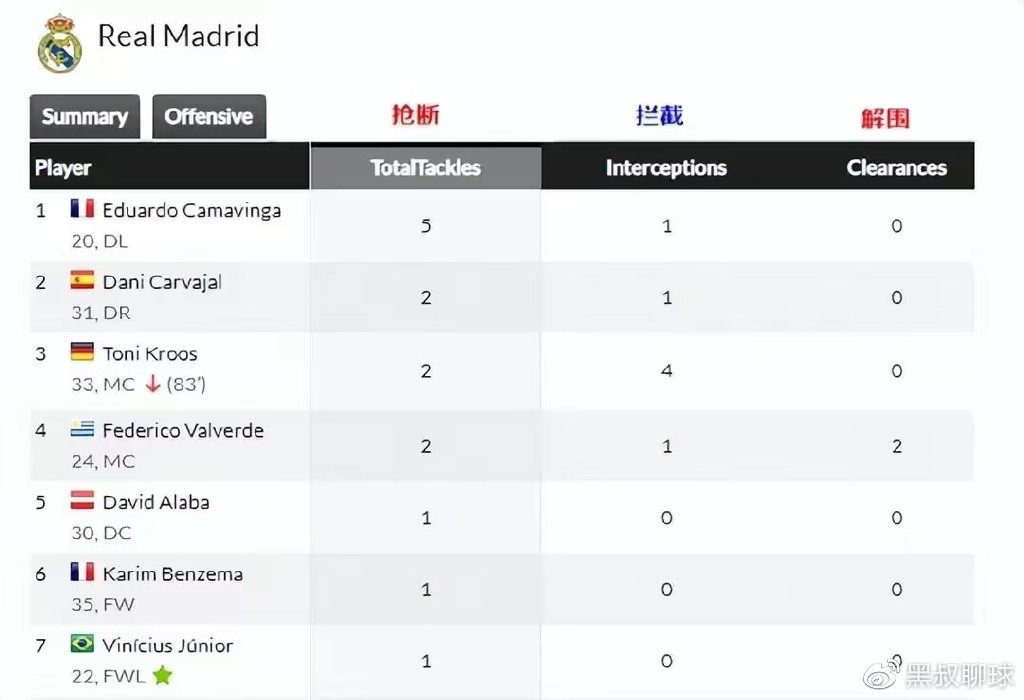Switch to the Summary tab
The image size is (1024, 700).
coord(85,116)
